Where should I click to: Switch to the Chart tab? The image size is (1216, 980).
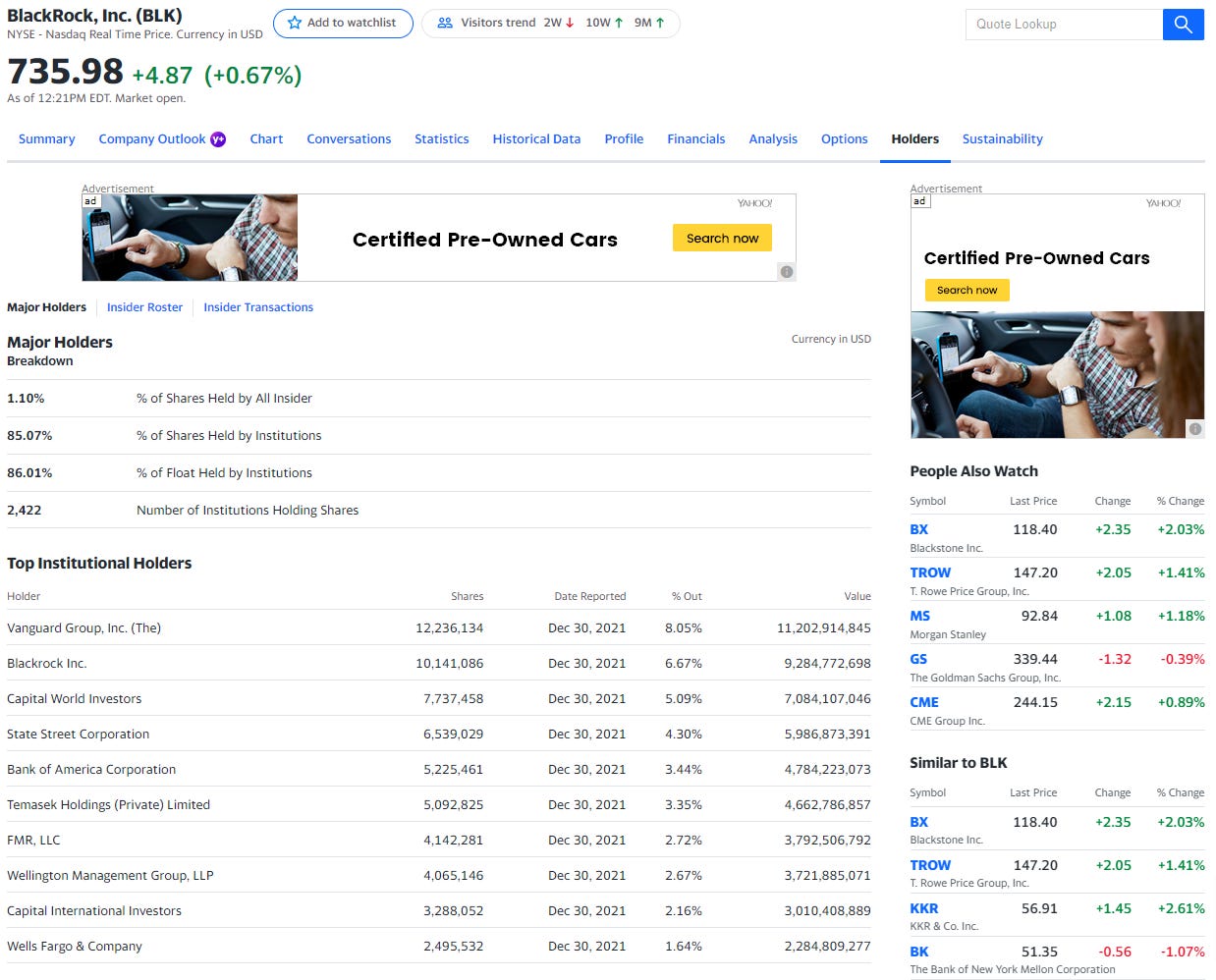266,139
